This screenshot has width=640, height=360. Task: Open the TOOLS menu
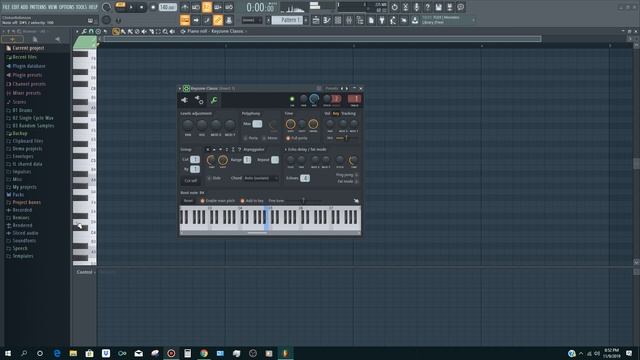82,7
